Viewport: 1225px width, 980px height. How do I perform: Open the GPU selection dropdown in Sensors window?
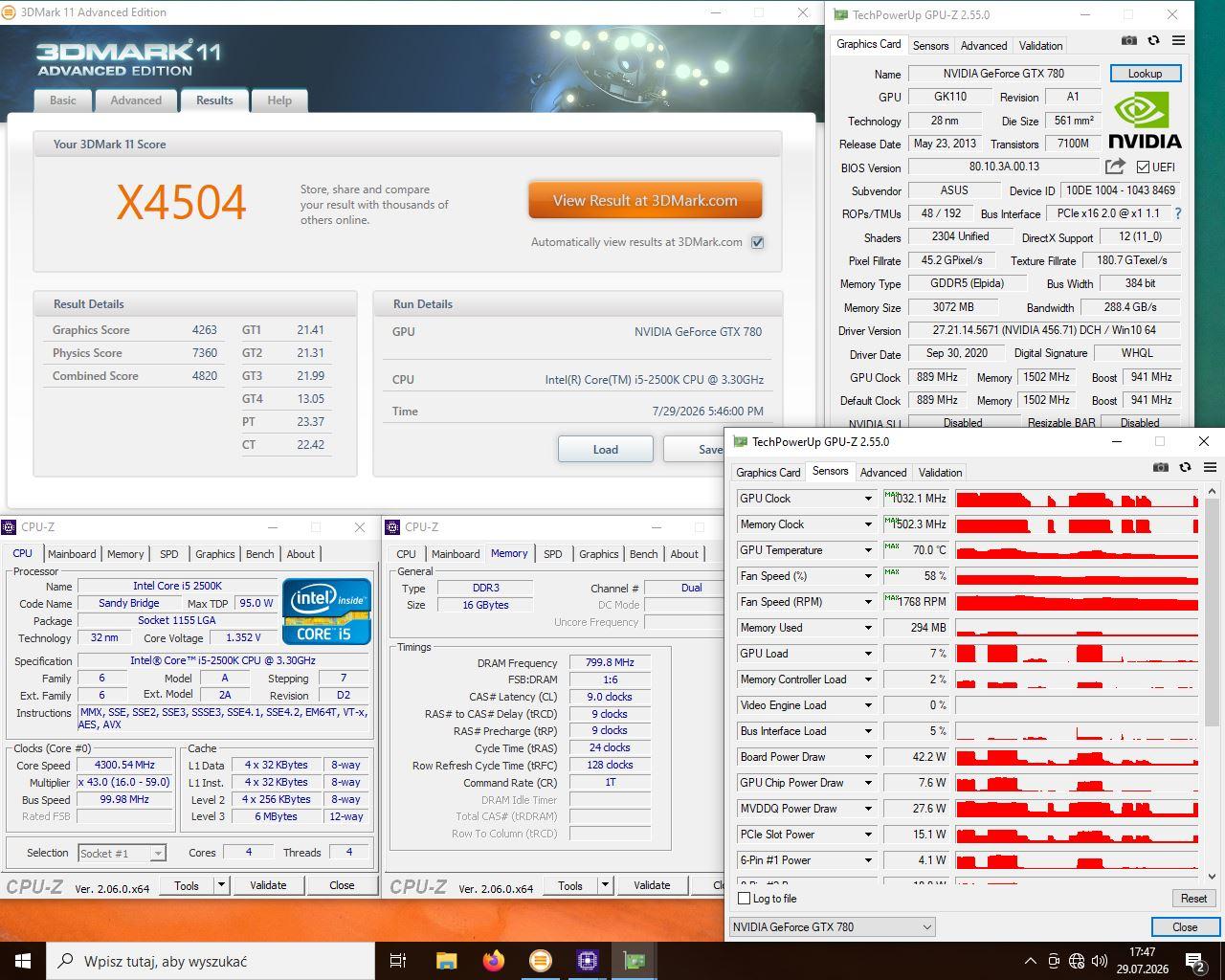tap(832, 926)
